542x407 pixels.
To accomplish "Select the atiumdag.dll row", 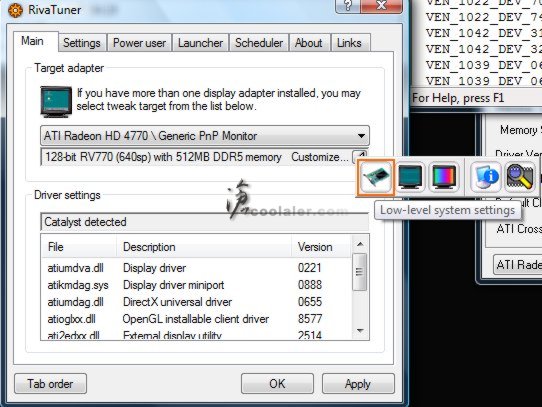I will [x=196, y=302].
